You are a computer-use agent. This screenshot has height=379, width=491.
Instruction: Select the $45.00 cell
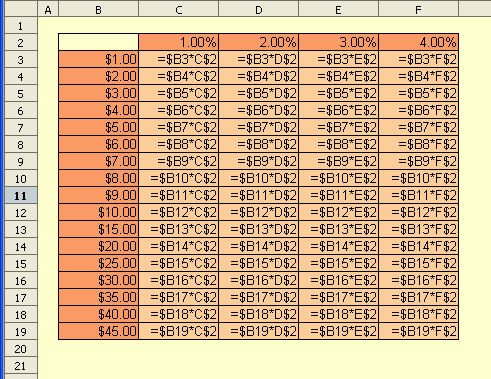(x=98, y=331)
